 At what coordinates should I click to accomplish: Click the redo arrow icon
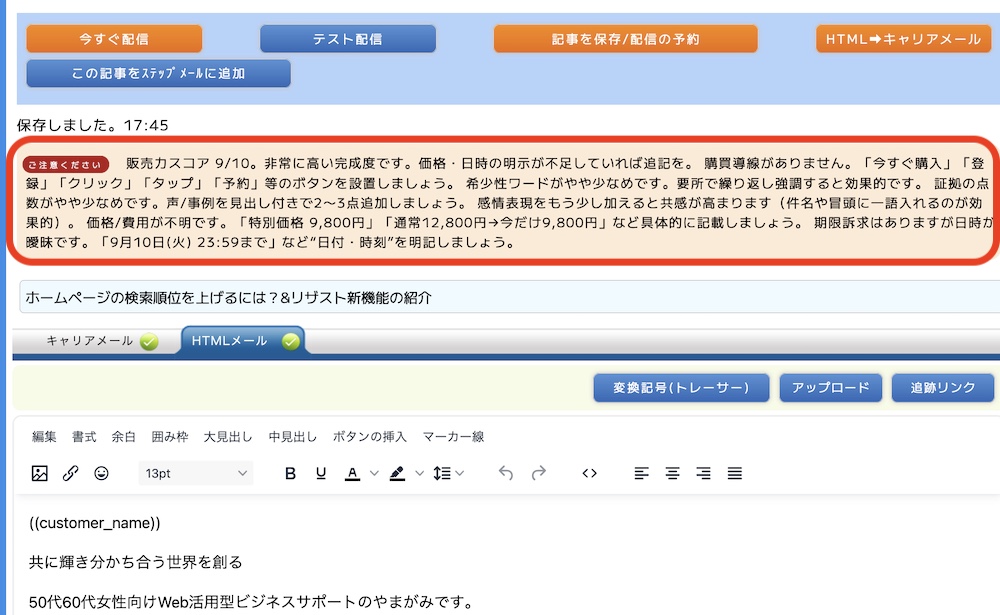tap(539, 474)
